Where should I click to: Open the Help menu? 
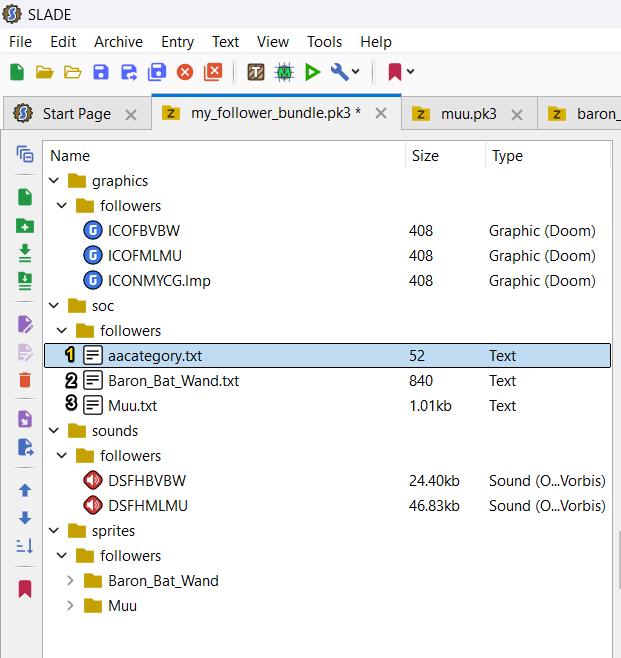[x=376, y=42]
